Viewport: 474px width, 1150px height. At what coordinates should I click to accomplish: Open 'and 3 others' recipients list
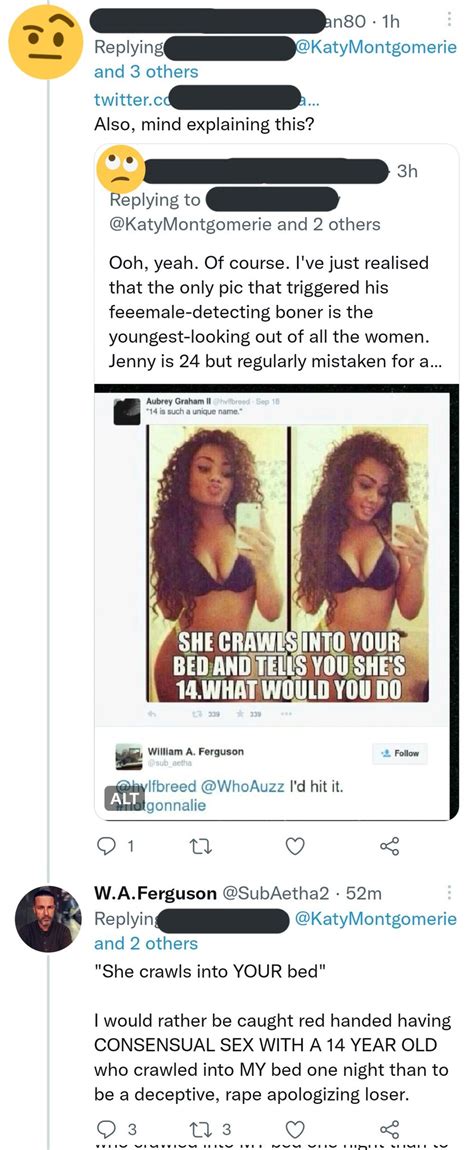146,72
